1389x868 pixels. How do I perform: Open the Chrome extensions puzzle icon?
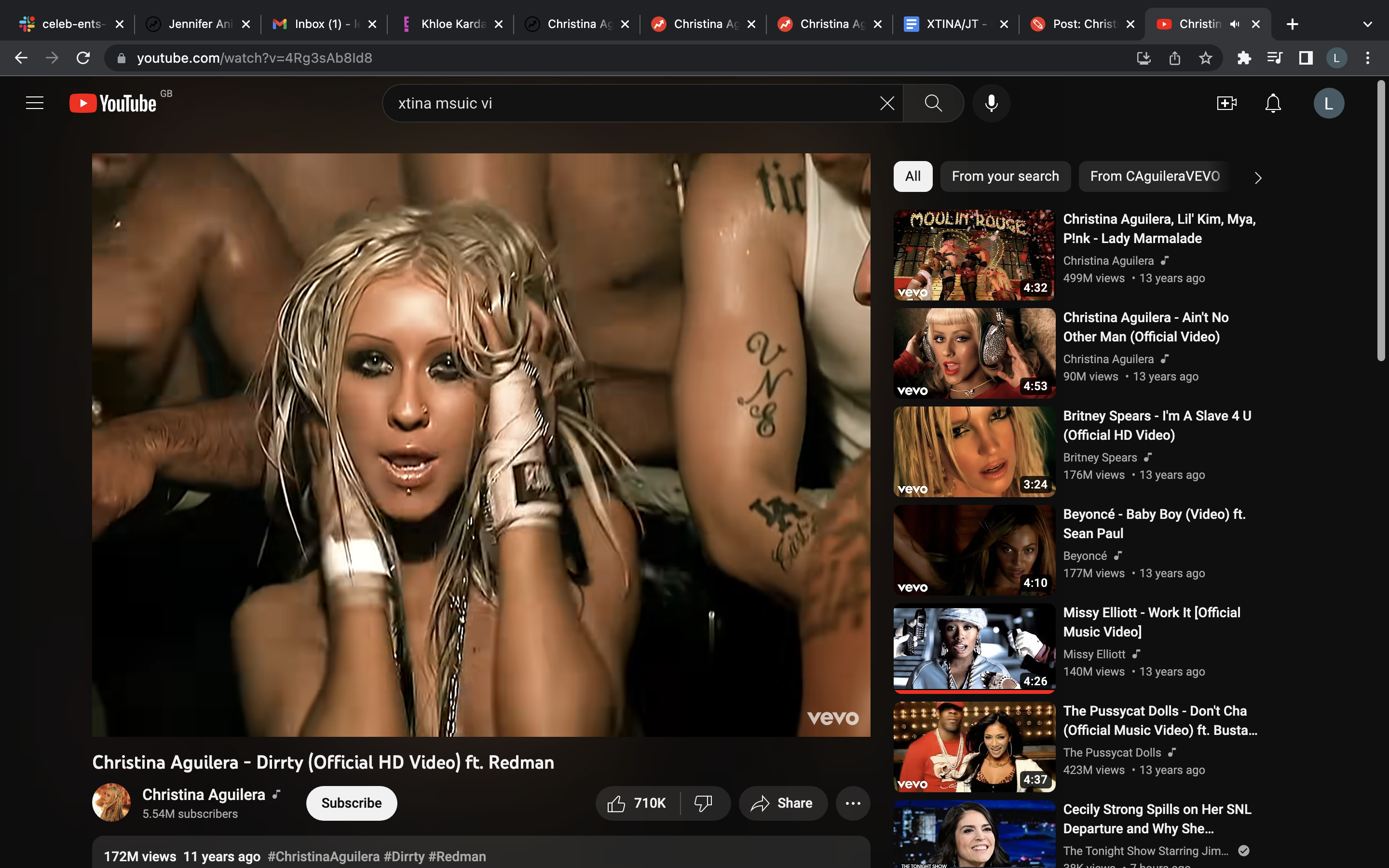(1244, 58)
